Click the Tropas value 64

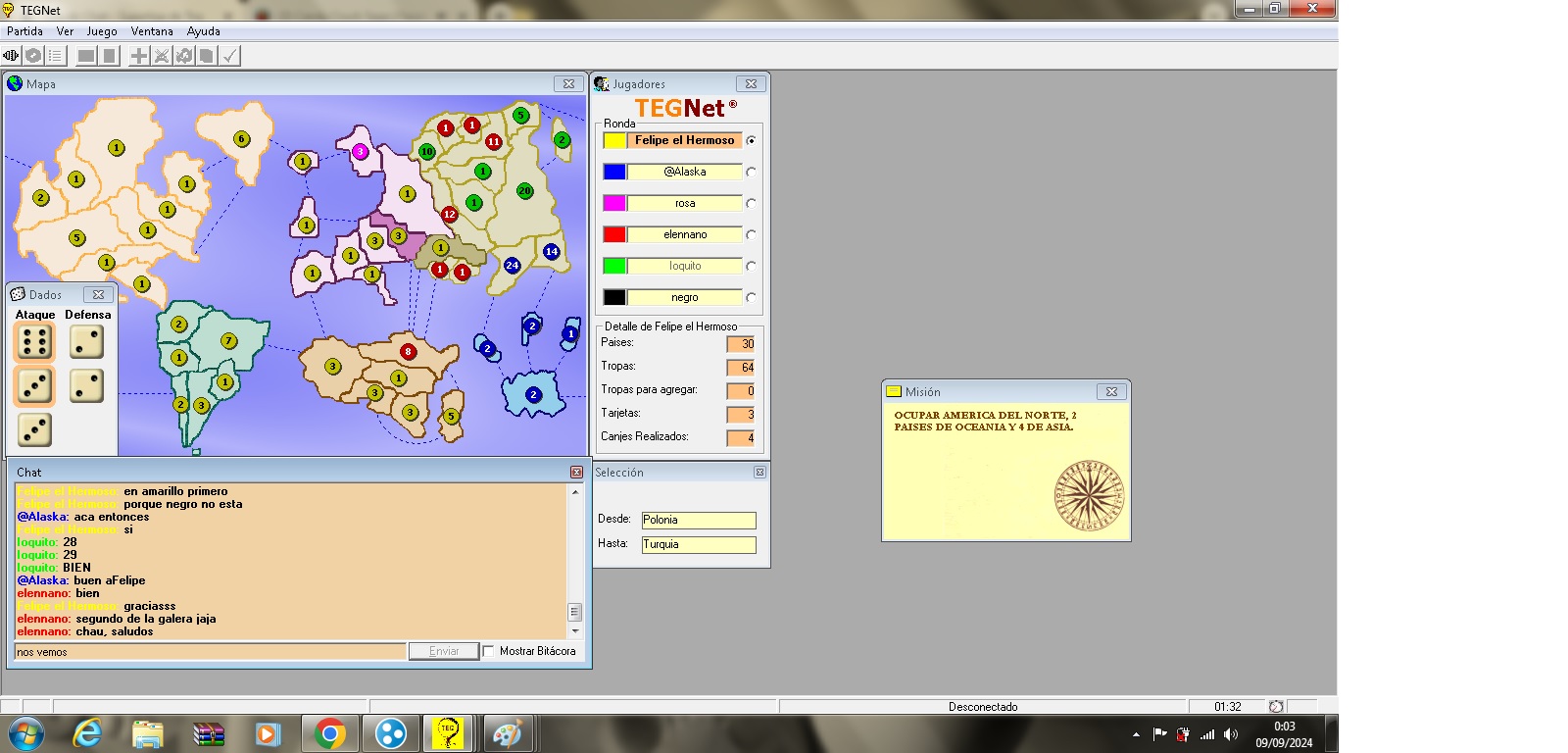click(741, 367)
